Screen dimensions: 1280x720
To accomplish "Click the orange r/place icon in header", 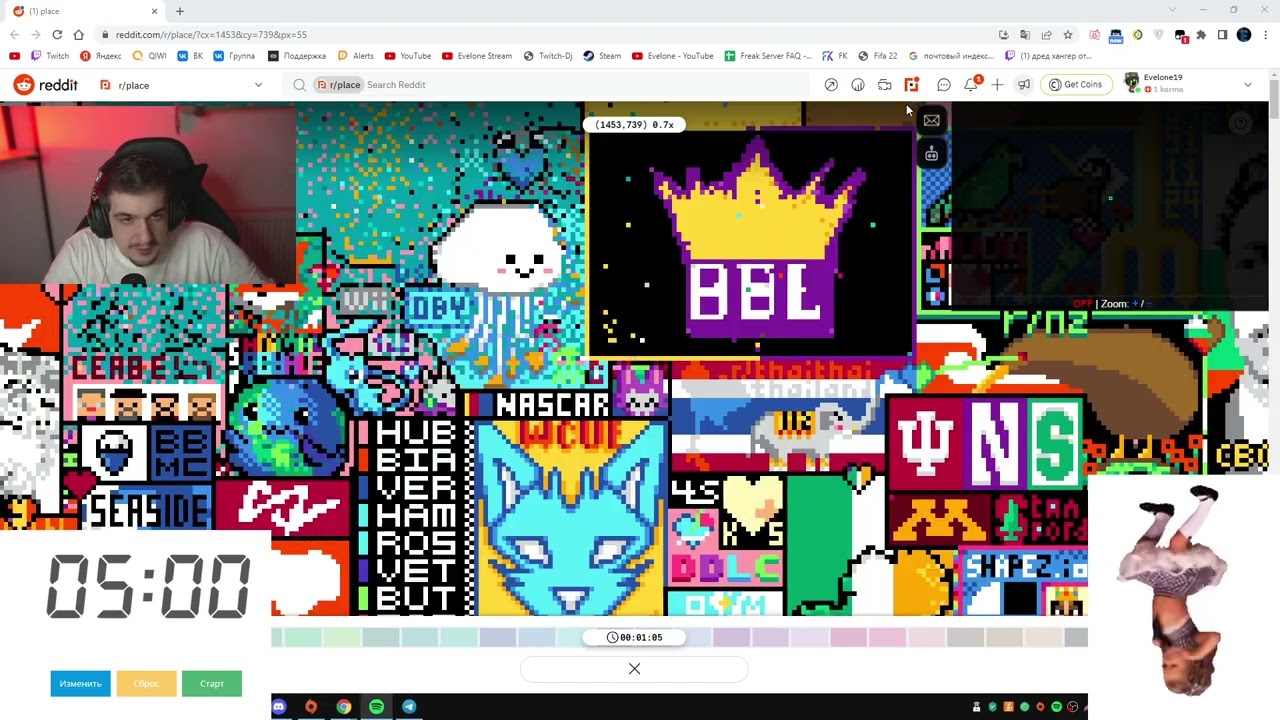I will pos(911,85).
